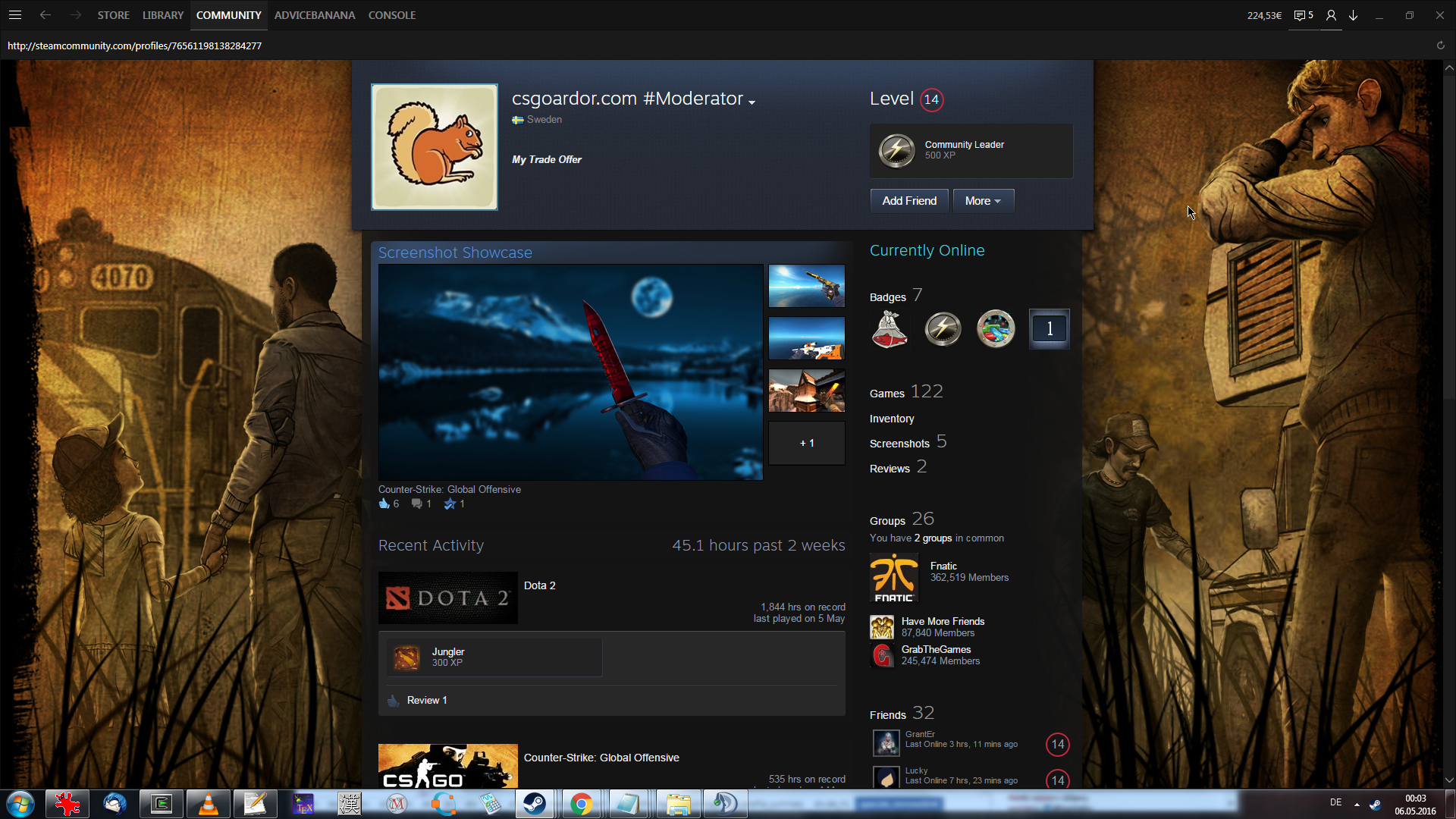Image resolution: width=1456 pixels, height=819 pixels.
Task: Click the page scrollbar down arrow
Action: (1449, 780)
